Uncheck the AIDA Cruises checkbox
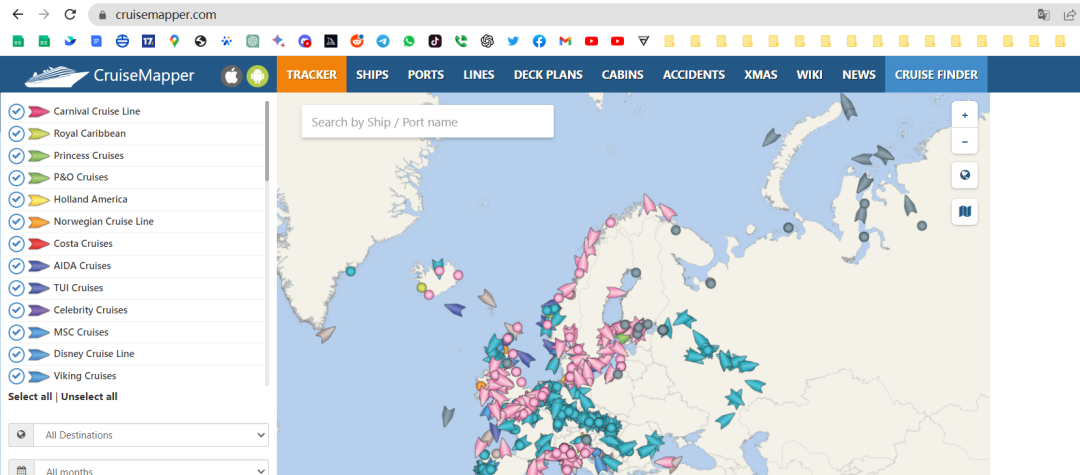The image size is (1080, 475). point(17,266)
